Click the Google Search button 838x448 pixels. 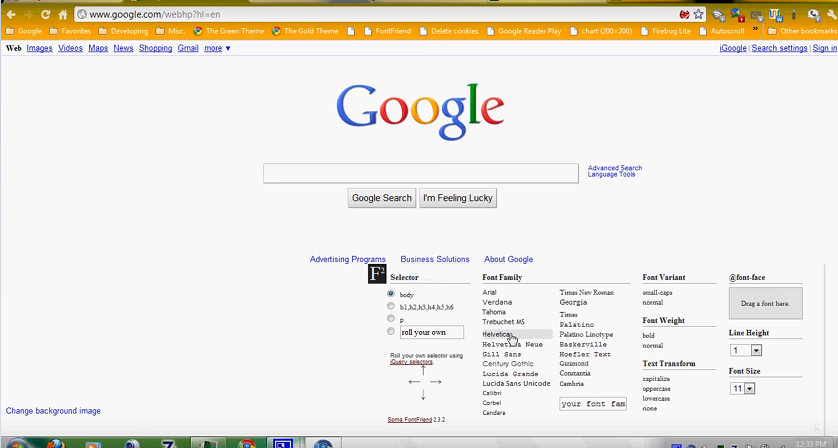point(382,198)
